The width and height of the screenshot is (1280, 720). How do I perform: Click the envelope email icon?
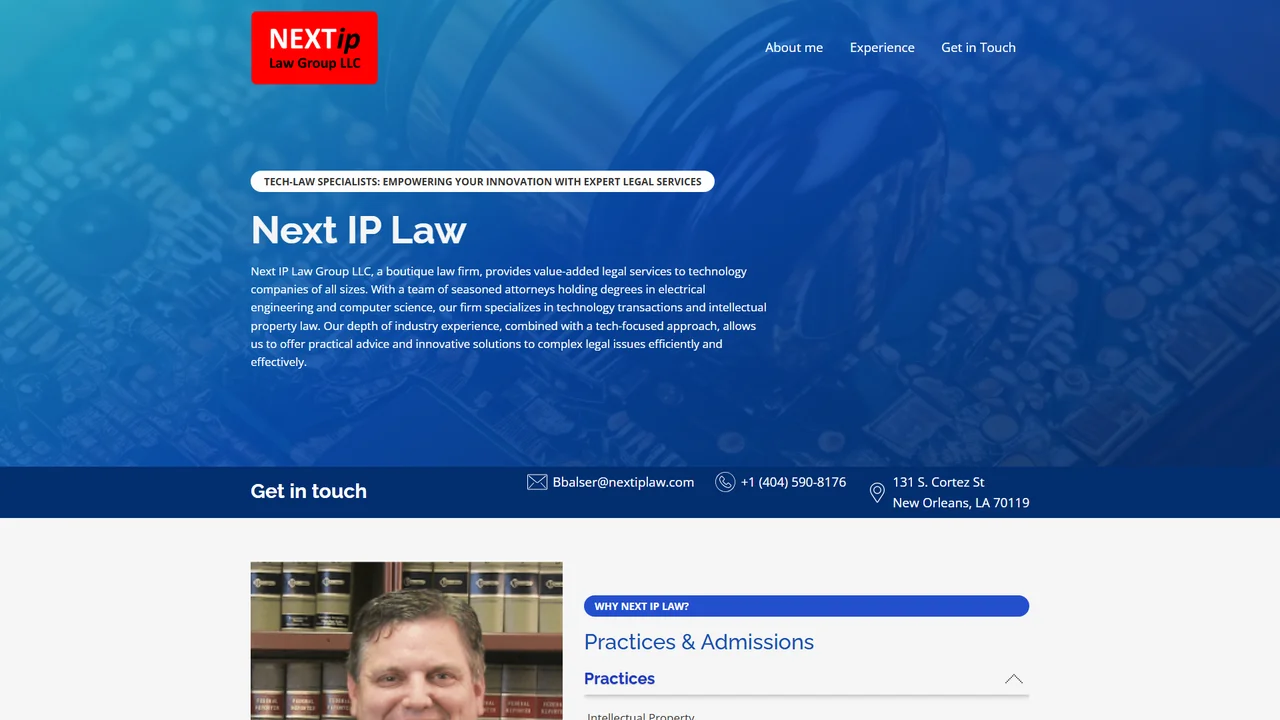537,482
